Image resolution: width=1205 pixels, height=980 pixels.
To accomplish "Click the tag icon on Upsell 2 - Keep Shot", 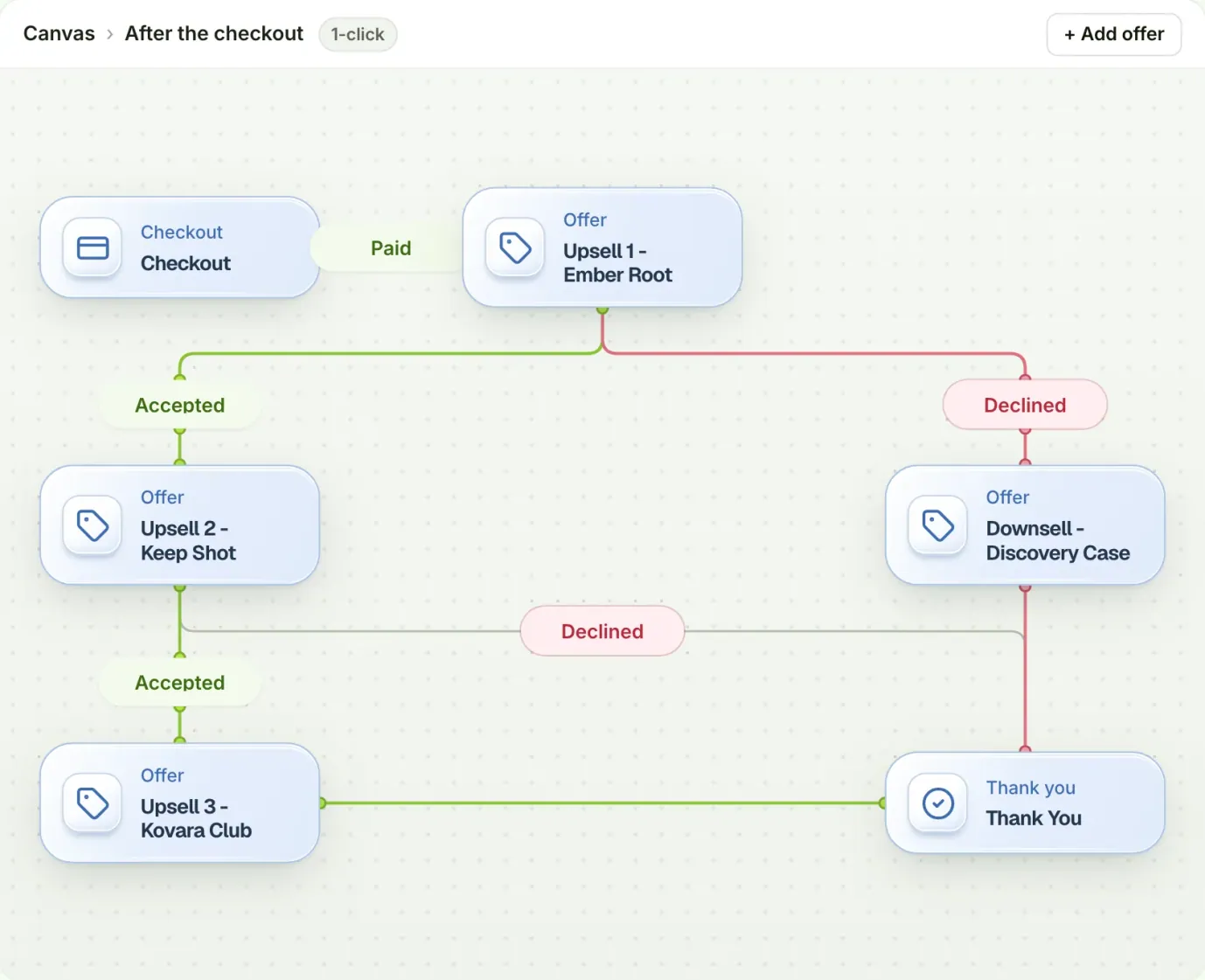I will point(93,525).
